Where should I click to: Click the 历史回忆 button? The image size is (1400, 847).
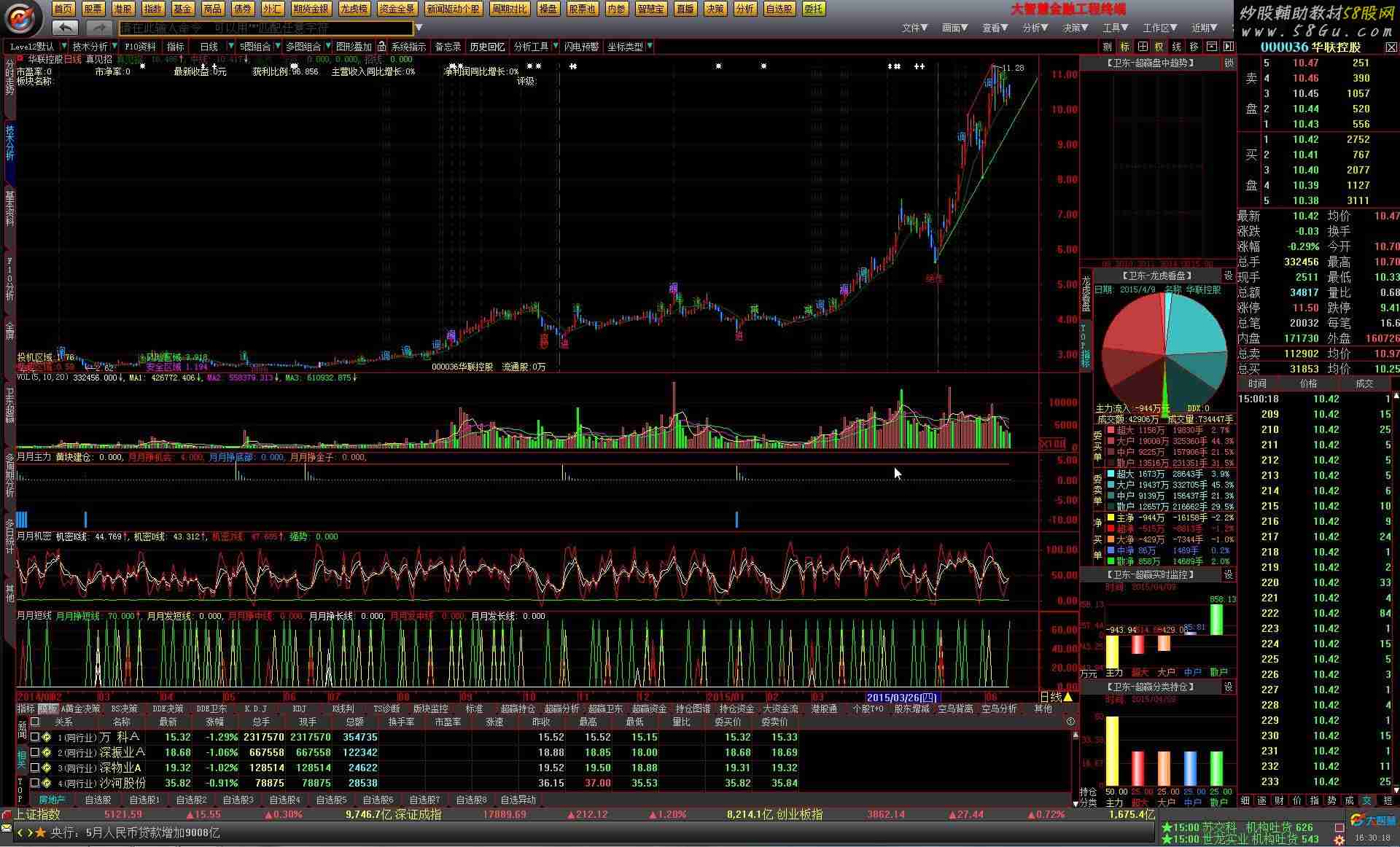tap(487, 47)
